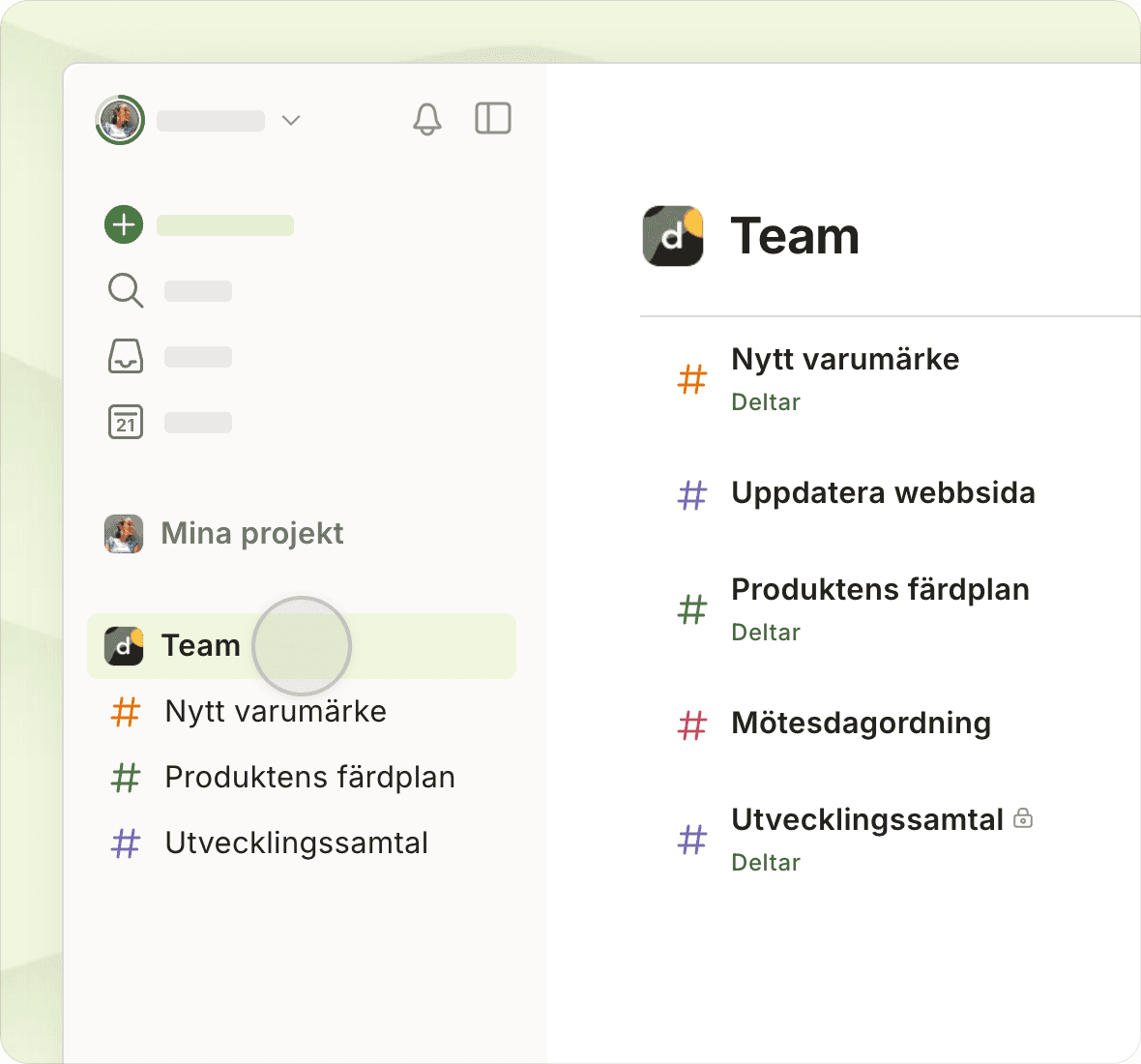The height and width of the screenshot is (1064, 1141).
Task: Select the Team workspace in the sidebar
Action: click(201, 645)
